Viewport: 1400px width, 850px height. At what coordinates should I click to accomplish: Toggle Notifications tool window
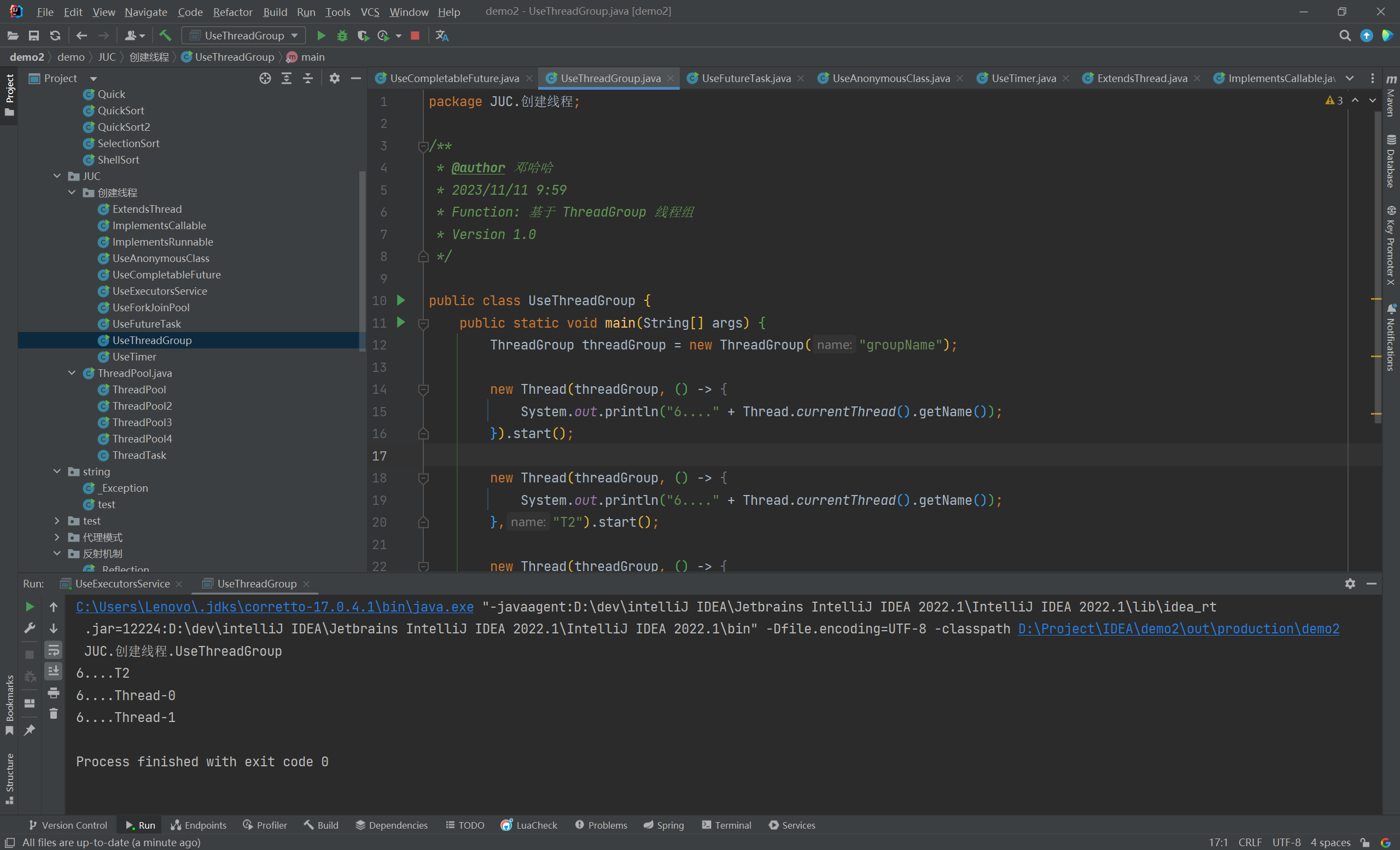click(1390, 337)
